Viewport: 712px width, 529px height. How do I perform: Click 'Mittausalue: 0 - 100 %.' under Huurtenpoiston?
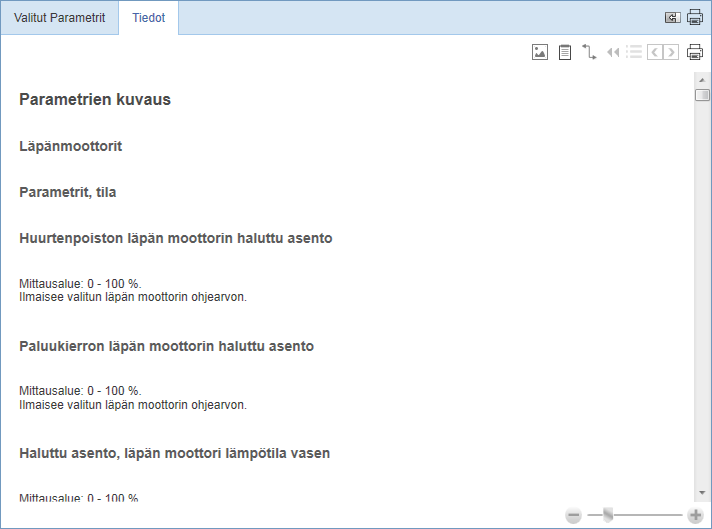point(80,284)
